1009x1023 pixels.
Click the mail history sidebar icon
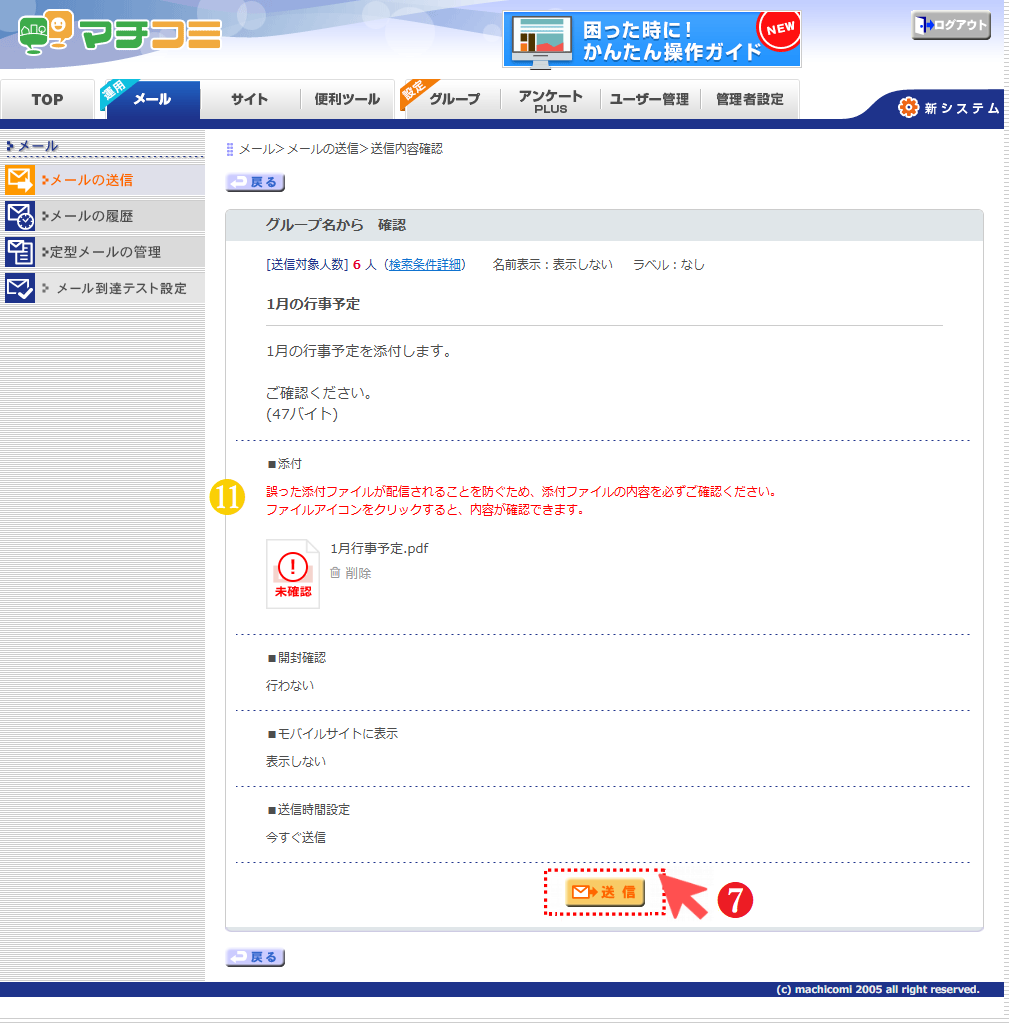click(20, 216)
